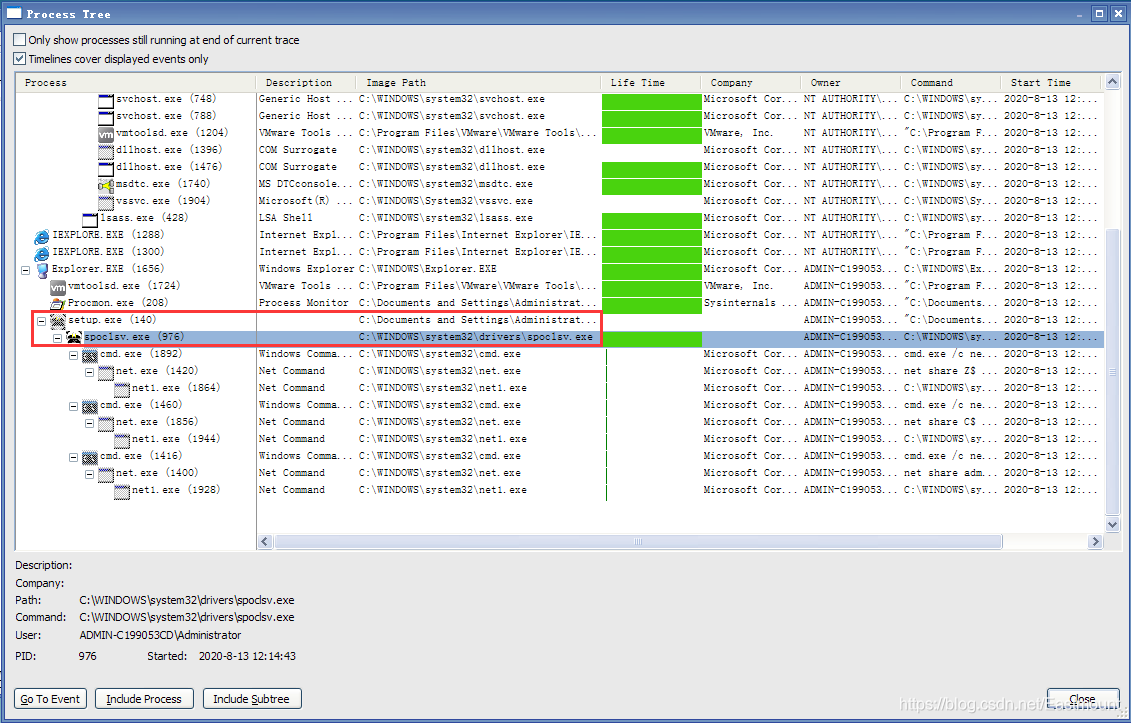Screen dimensions: 1131x723
Task: Click the Explorer.EXE (1656) icon
Action: tap(42, 269)
